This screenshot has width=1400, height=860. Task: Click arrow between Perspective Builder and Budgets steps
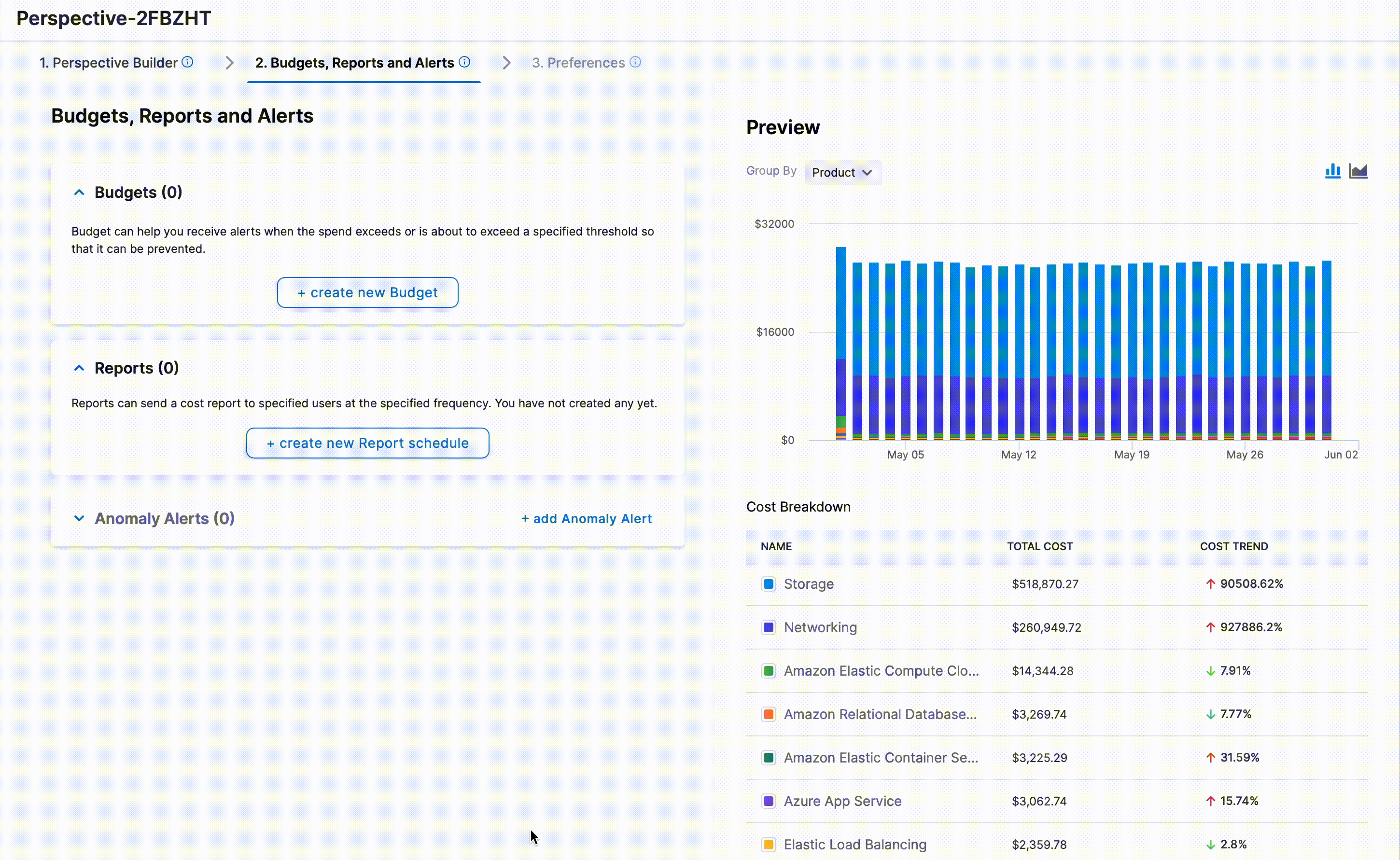(x=229, y=63)
